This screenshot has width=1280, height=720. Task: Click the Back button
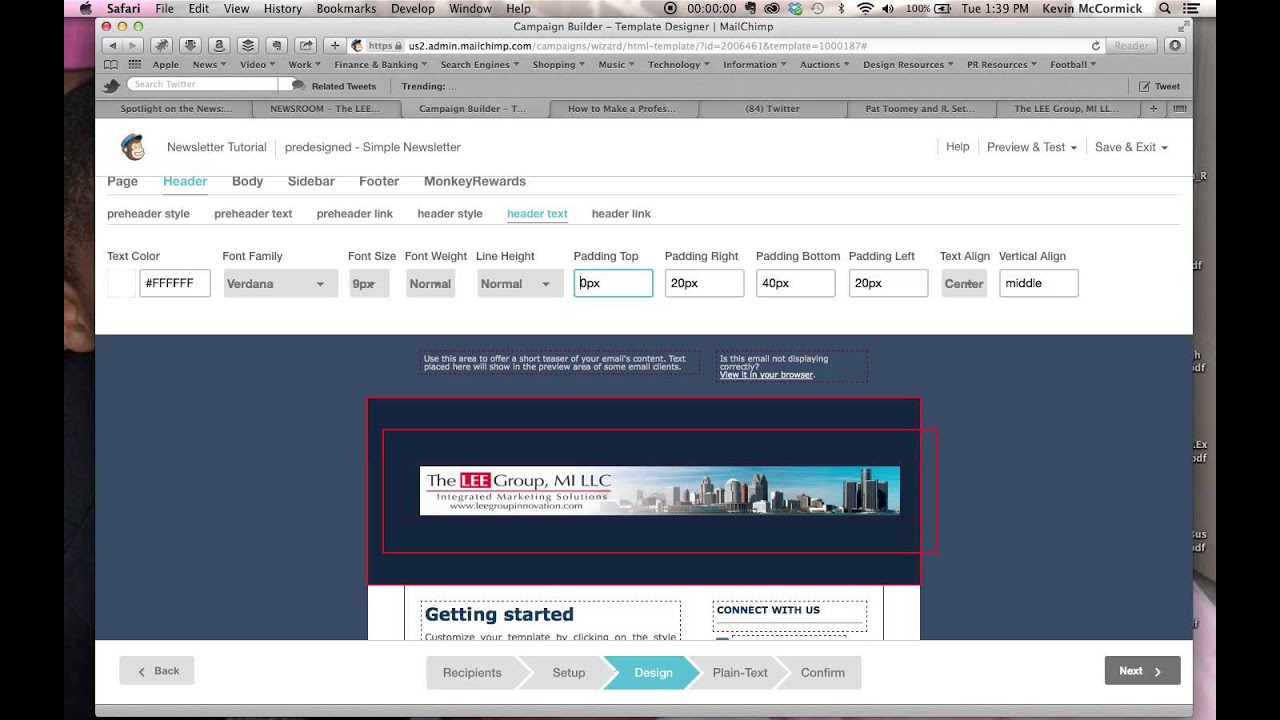coord(157,671)
